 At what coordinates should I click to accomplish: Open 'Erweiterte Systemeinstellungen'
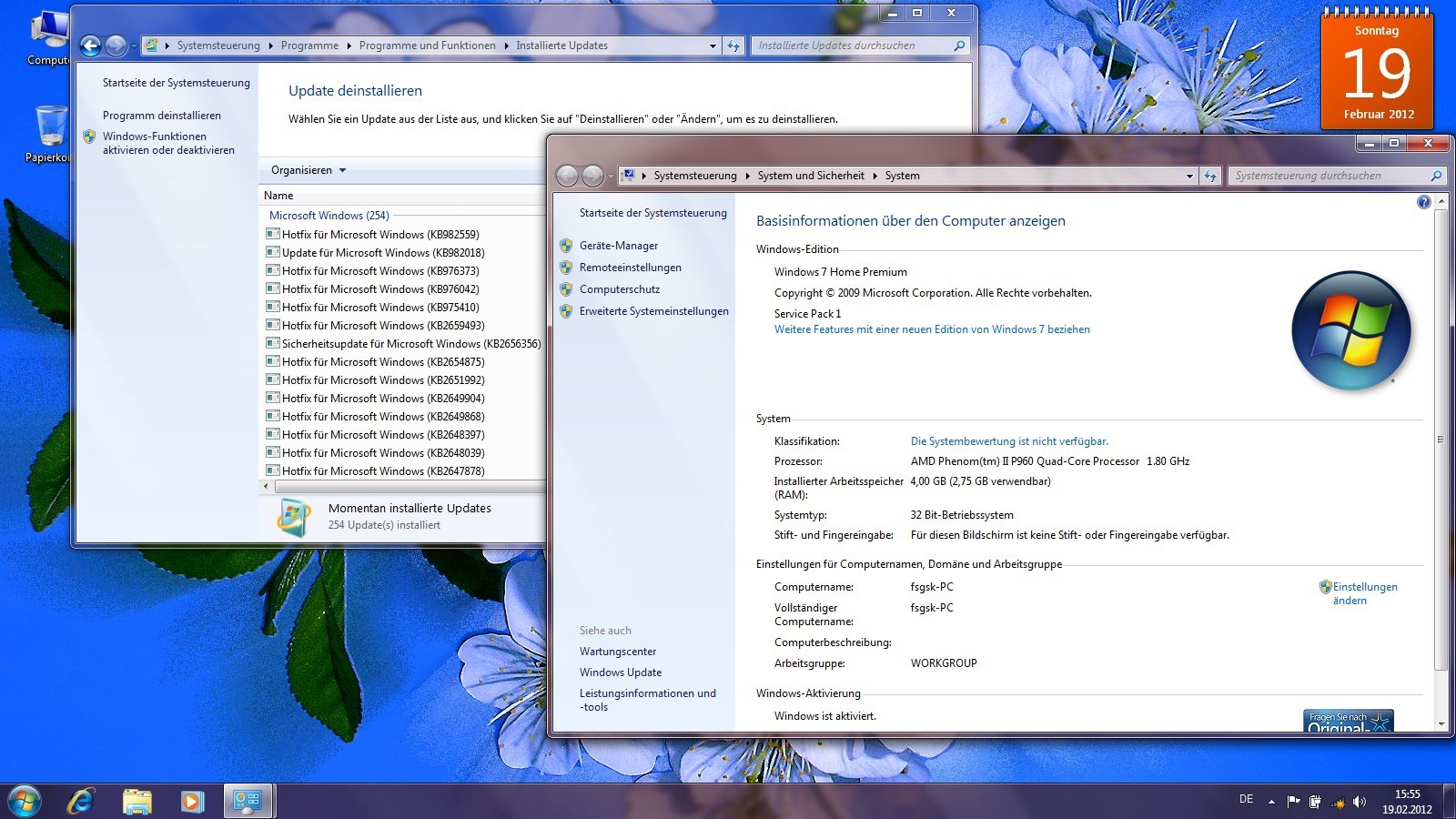click(x=654, y=311)
